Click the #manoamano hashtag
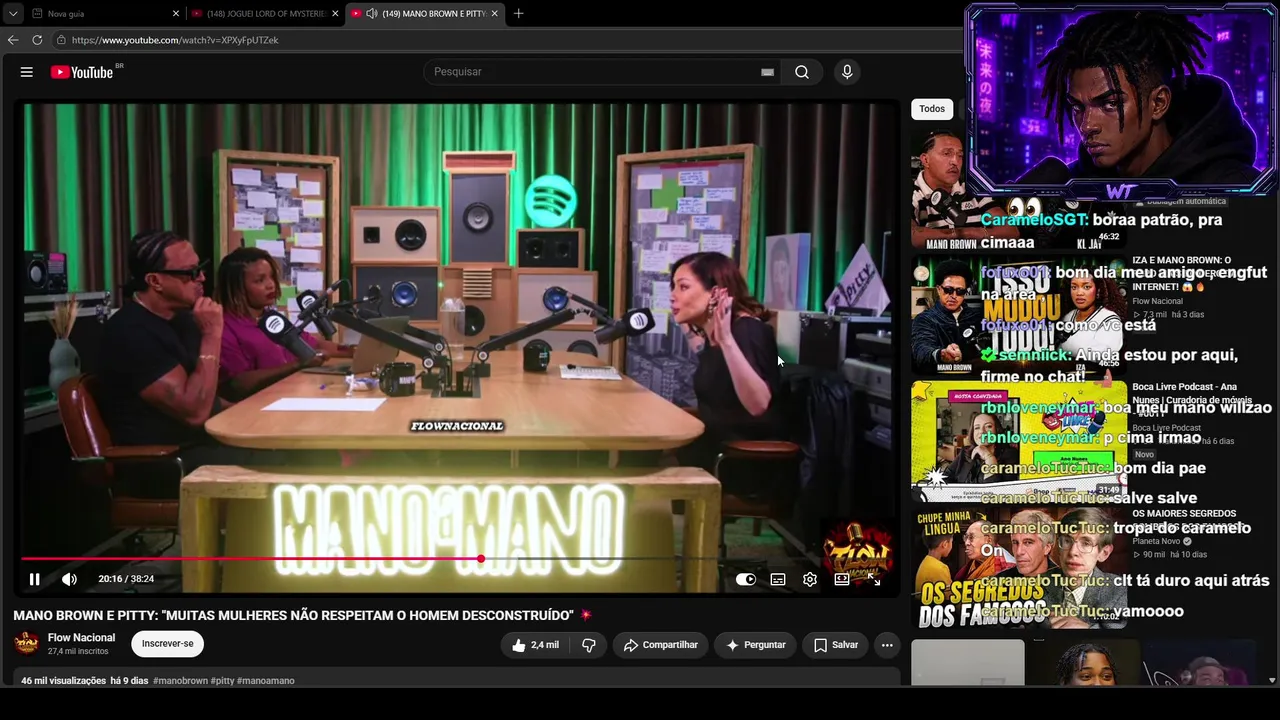Image resolution: width=1280 pixels, height=720 pixels. coord(266,681)
